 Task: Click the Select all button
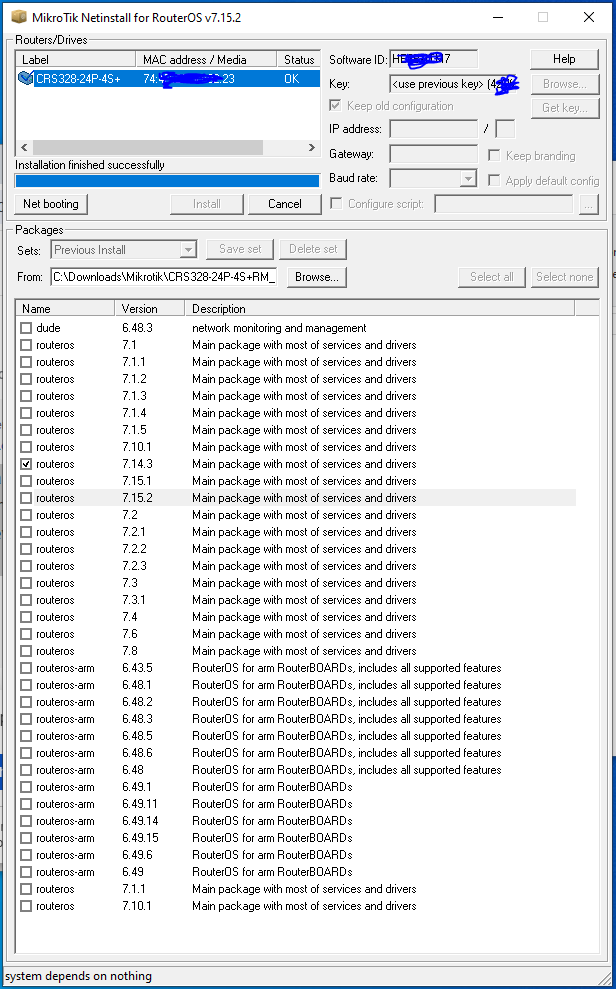(x=492, y=277)
